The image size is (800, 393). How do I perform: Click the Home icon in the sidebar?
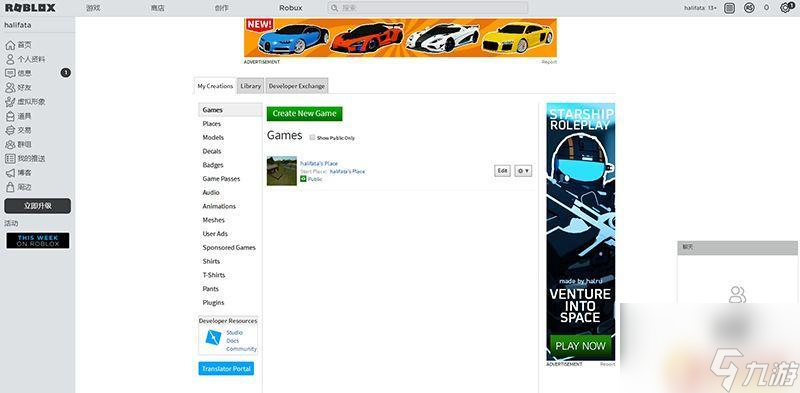click(10, 45)
